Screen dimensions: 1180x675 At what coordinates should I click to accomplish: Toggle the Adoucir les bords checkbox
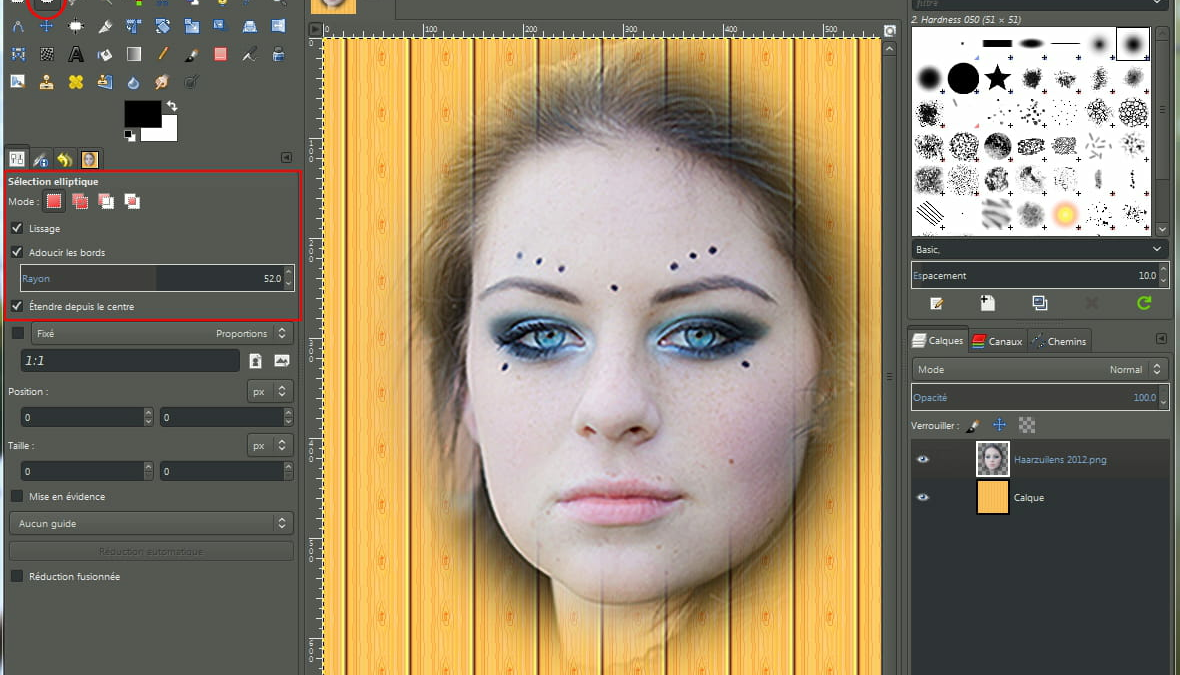17,253
